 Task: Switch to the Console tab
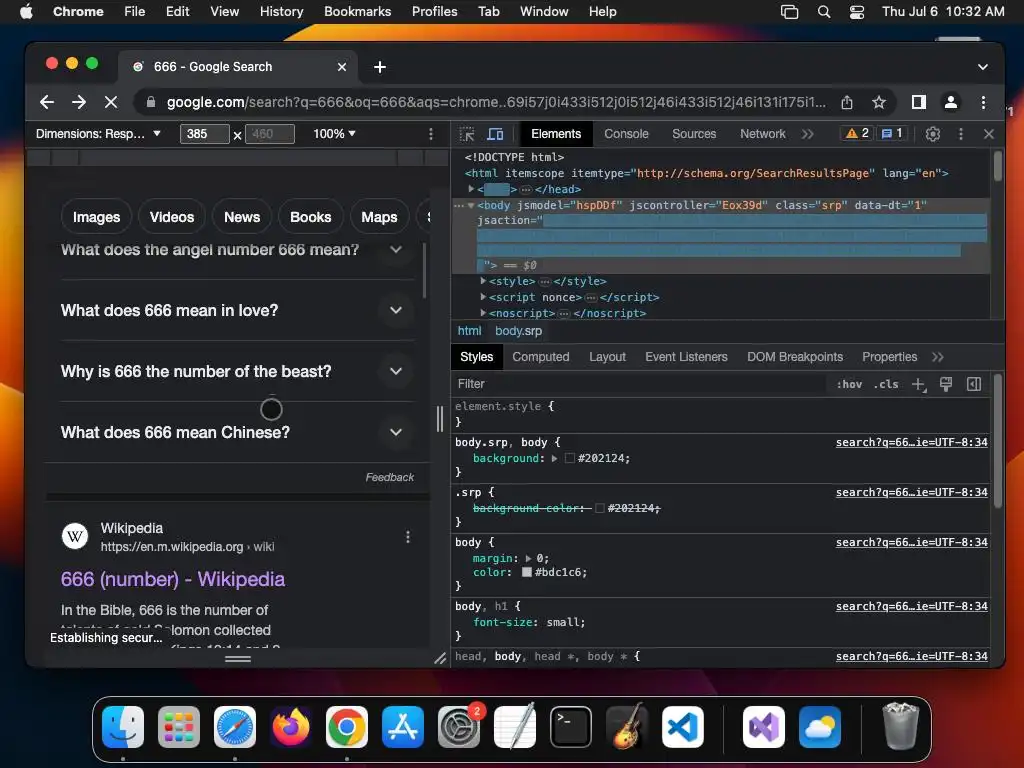[x=626, y=134]
